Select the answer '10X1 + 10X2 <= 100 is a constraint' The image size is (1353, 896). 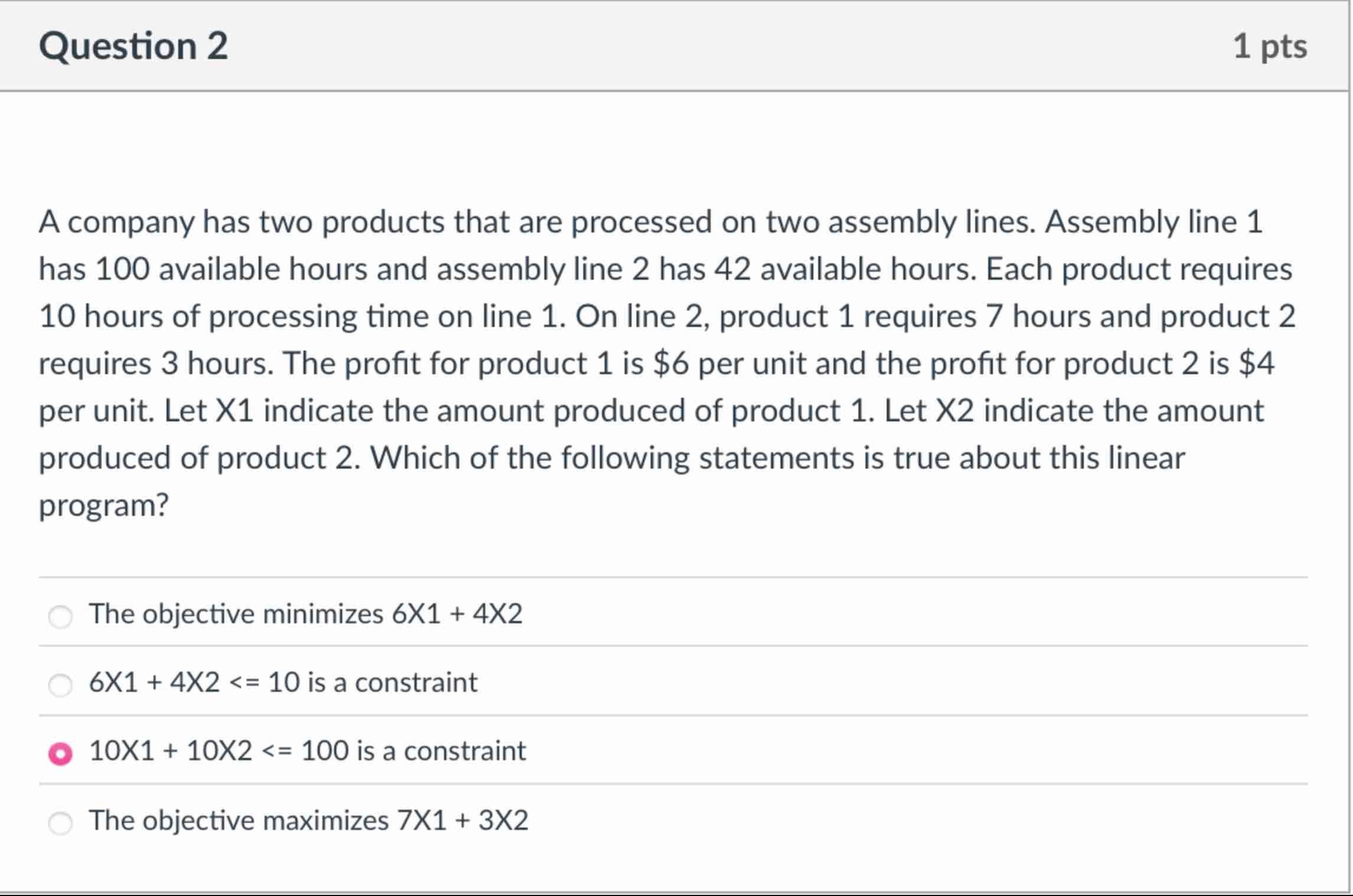pyautogui.click(x=60, y=751)
